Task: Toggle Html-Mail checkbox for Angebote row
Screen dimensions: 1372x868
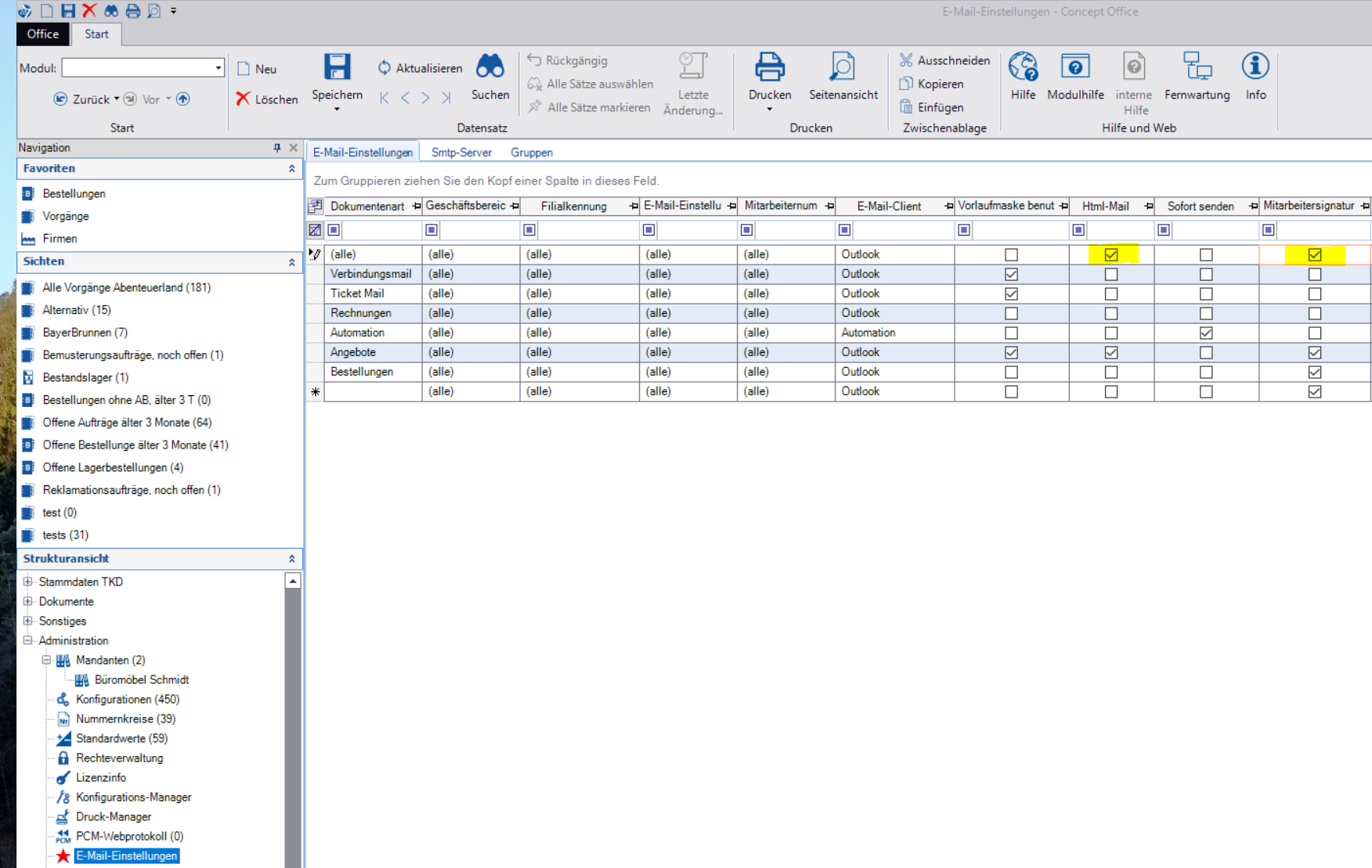Action: [x=1110, y=352]
